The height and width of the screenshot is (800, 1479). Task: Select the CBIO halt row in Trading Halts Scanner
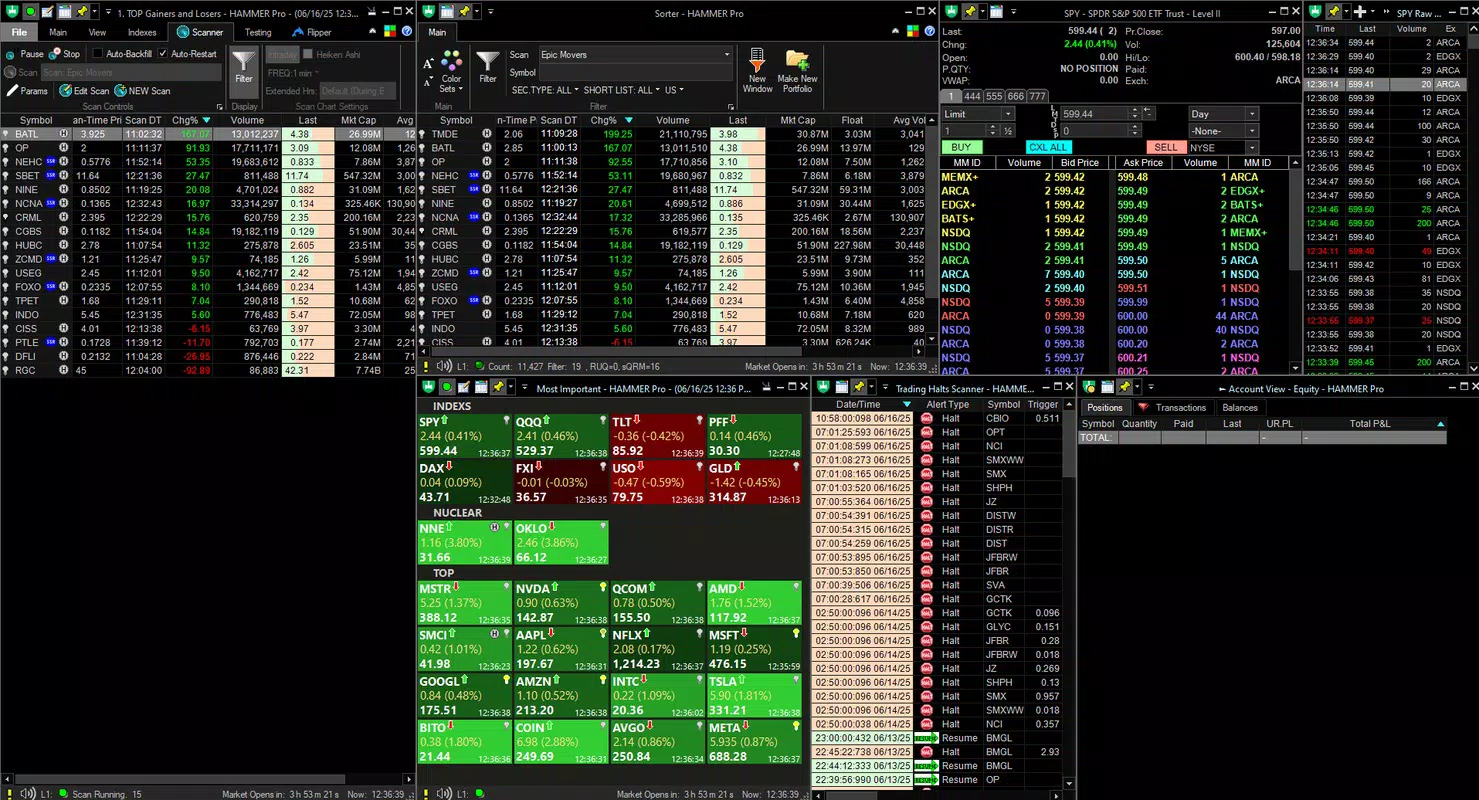pos(937,419)
